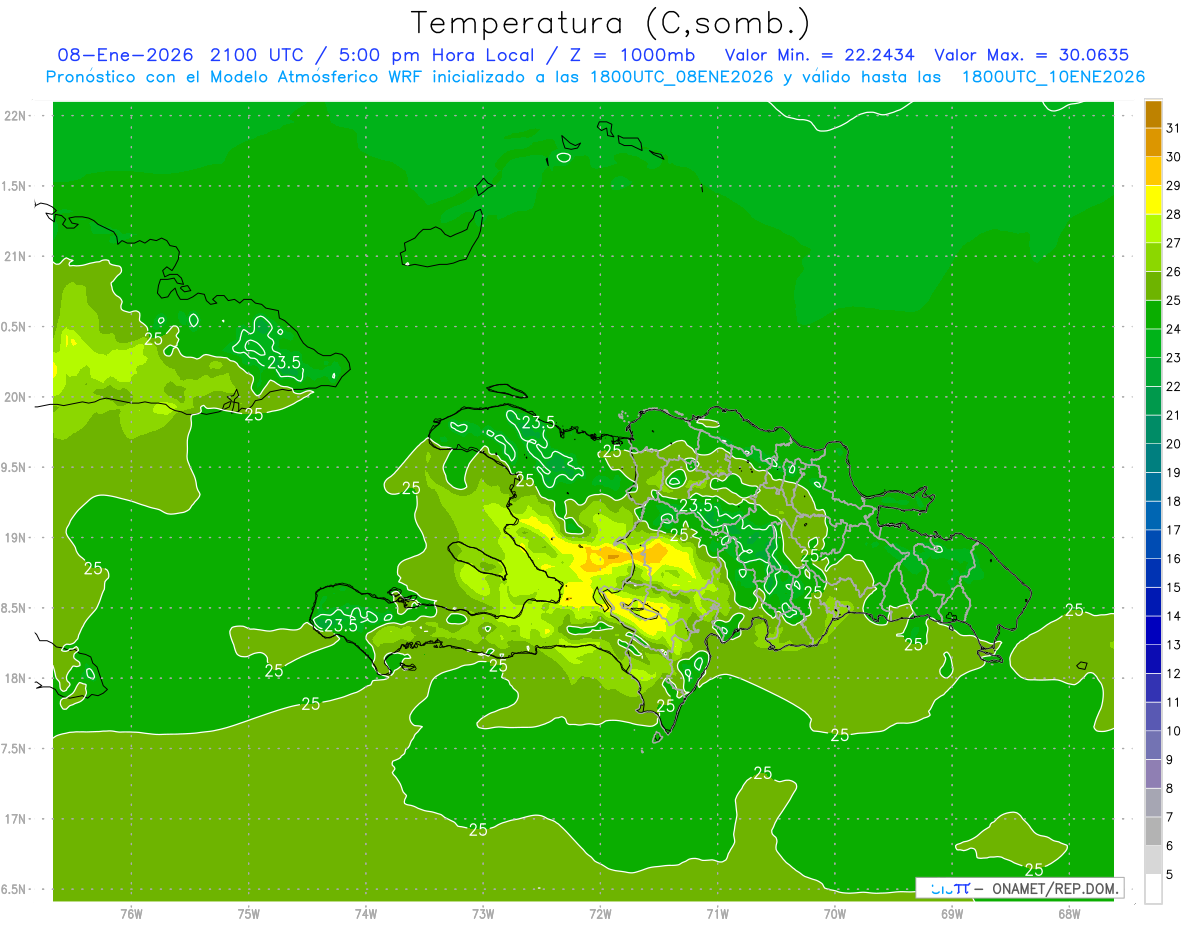Image resolution: width=1200 pixels, height=927 pixels.
Task: Pick the color bar swatch between 19 and 20
Action: click(1153, 458)
